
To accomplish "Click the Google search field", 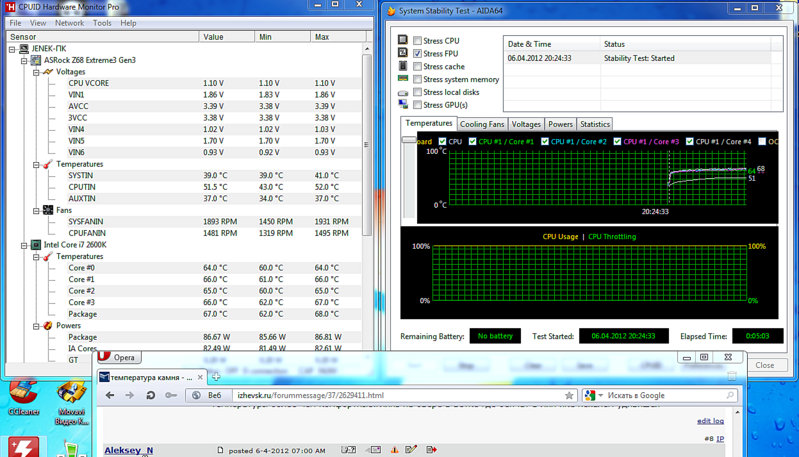I will pos(665,395).
